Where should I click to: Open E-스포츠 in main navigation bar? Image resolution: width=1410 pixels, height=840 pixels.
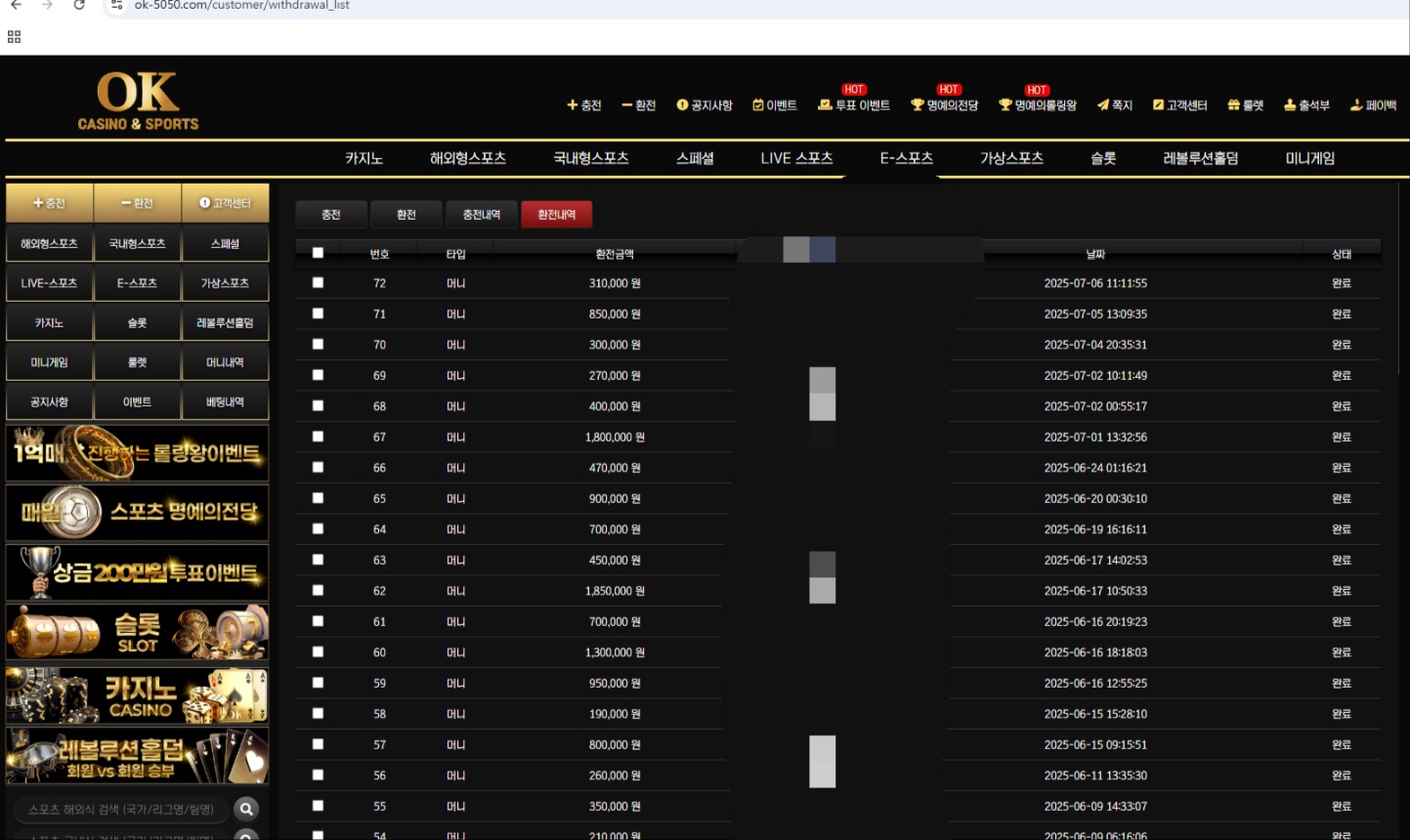[906, 158]
